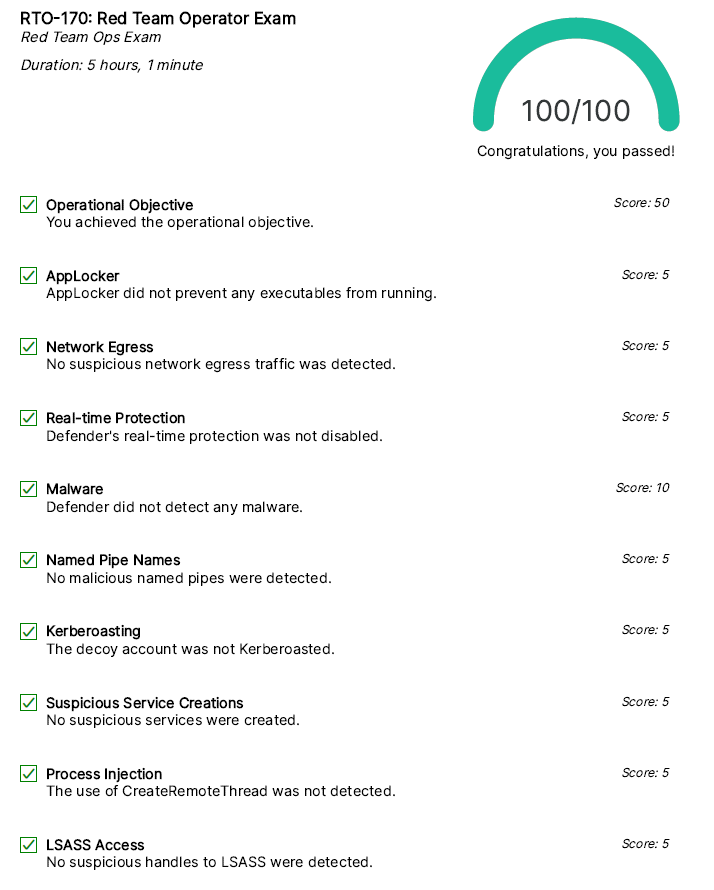Toggle the Kerberoasting checkbox
Viewport: 714px width, 890px height.
tap(29, 631)
